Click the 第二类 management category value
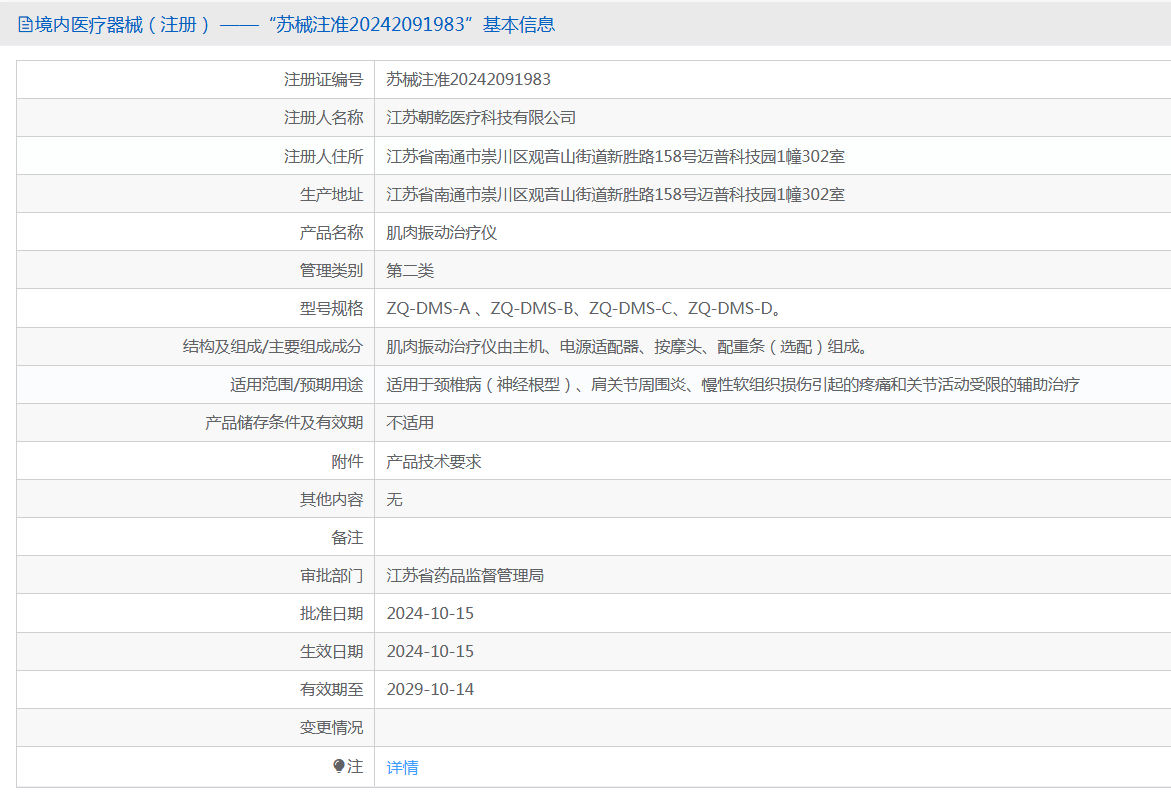Image resolution: width=1171 pixels, height=795 pixels. coord(410,271)
